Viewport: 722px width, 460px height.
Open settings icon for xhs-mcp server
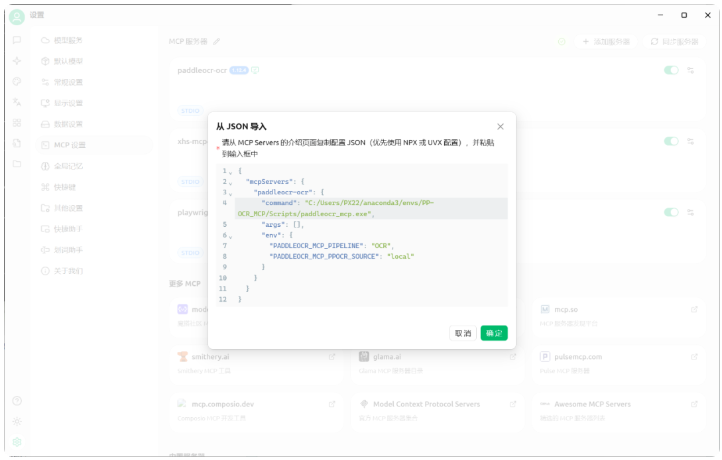coord(690,141)
